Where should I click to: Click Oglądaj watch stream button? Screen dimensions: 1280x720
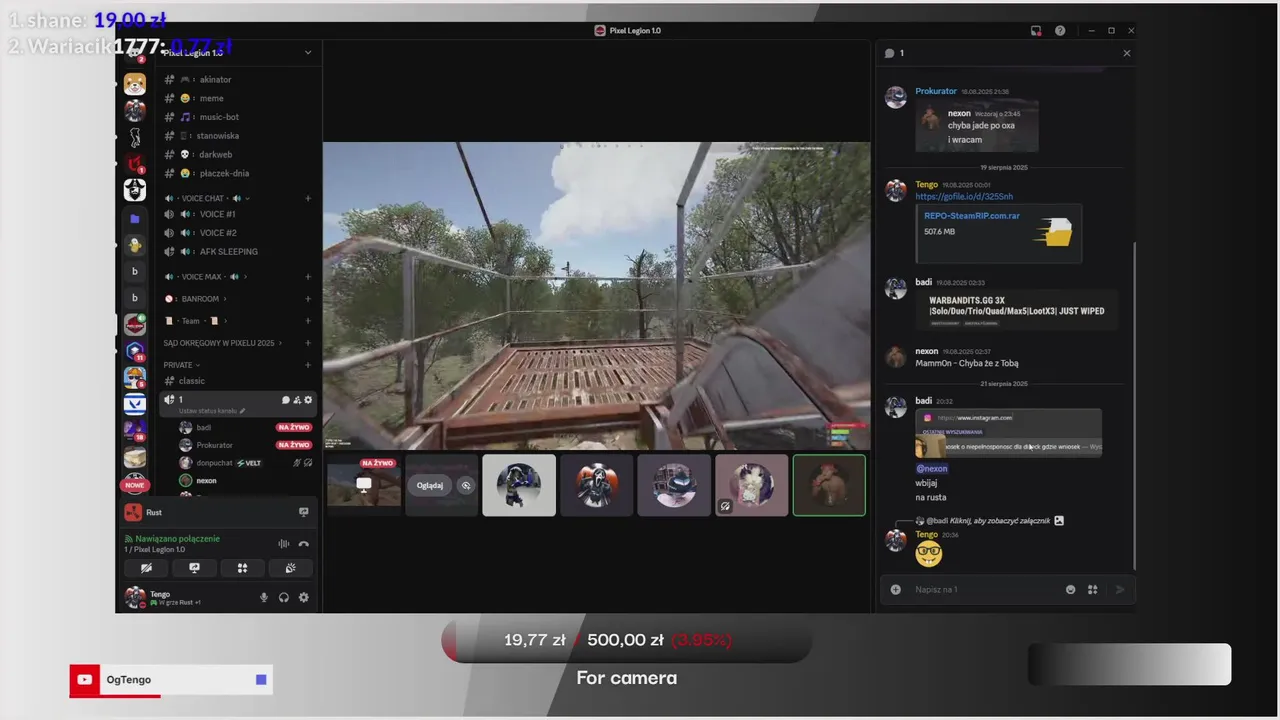[x=429, y=485]
